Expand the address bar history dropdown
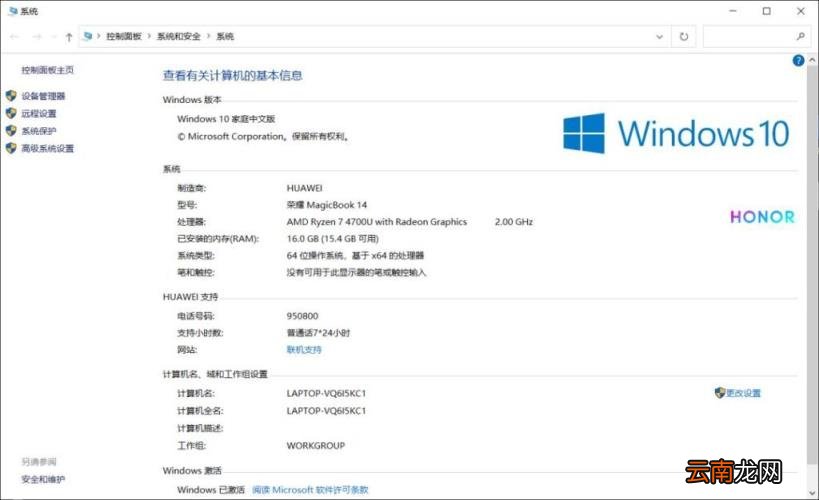 click(659, 37)
